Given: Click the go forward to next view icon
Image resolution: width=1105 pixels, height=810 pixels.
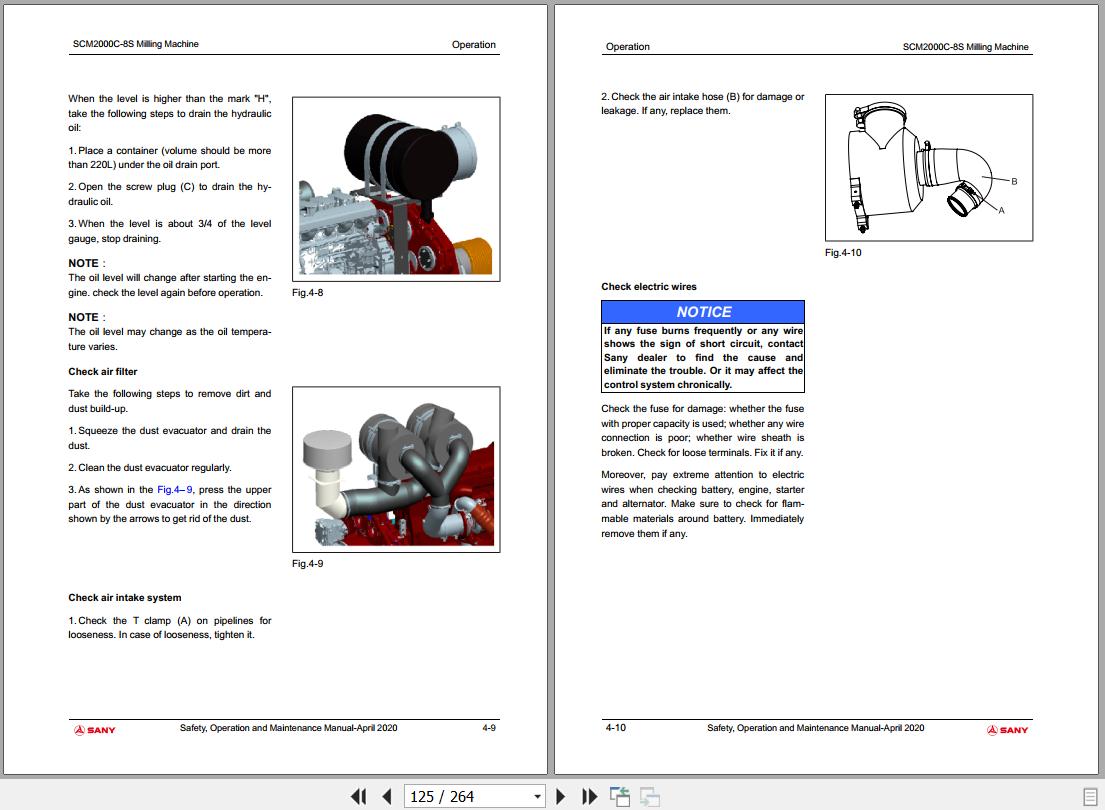Looking at the screenshot, I should [x=650, y=796].
